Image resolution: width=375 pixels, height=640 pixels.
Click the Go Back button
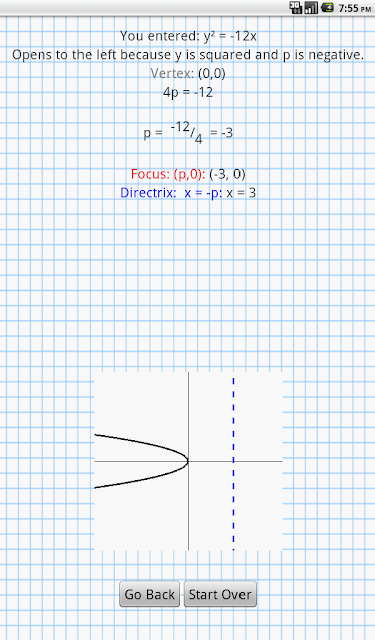[149, 594]
